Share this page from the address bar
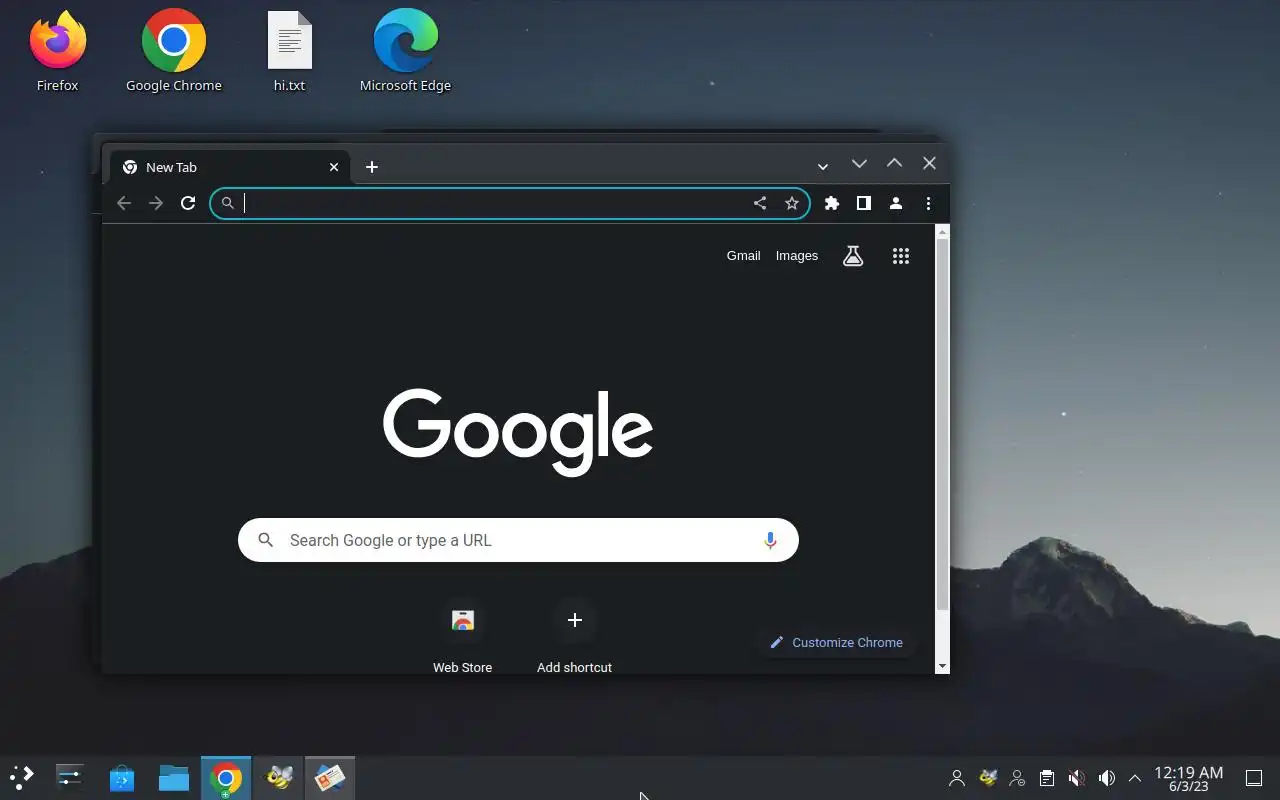Screen dimensions: 1280x800 [760, 203]
